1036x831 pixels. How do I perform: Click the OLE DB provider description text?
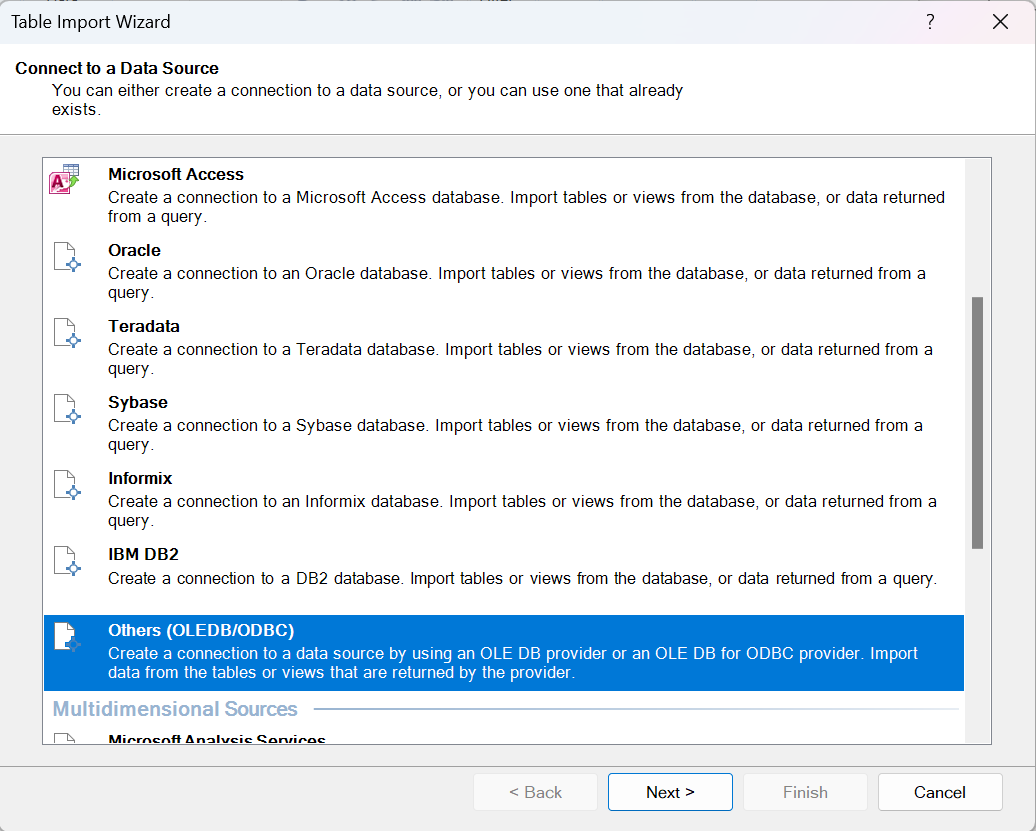pos(513,663)
